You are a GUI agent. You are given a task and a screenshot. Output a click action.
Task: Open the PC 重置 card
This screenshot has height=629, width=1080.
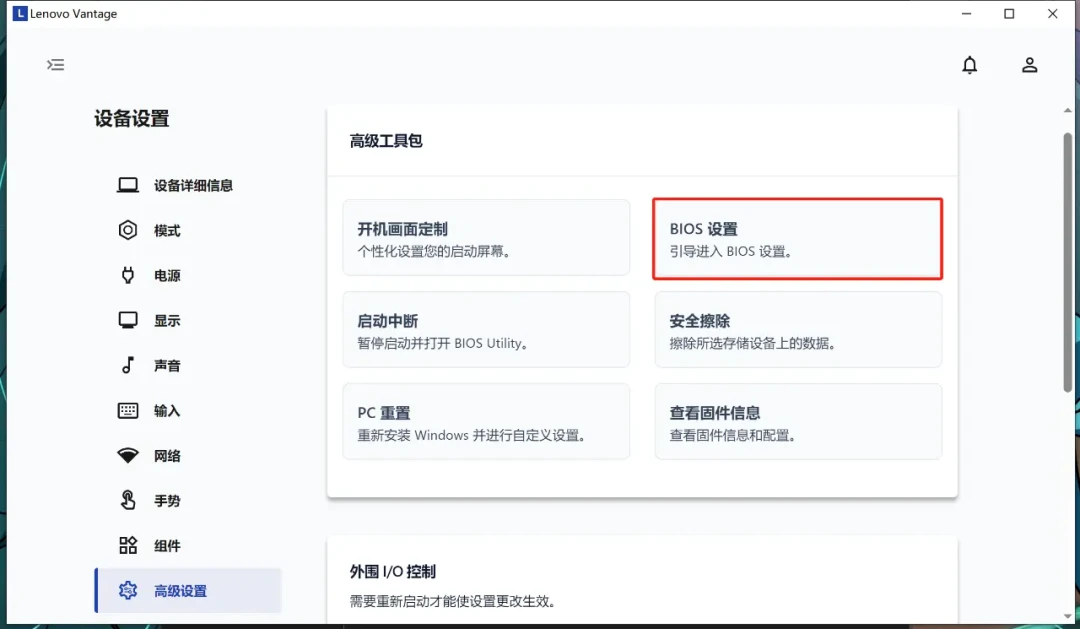pyautogui.click(x=486, y=421)
